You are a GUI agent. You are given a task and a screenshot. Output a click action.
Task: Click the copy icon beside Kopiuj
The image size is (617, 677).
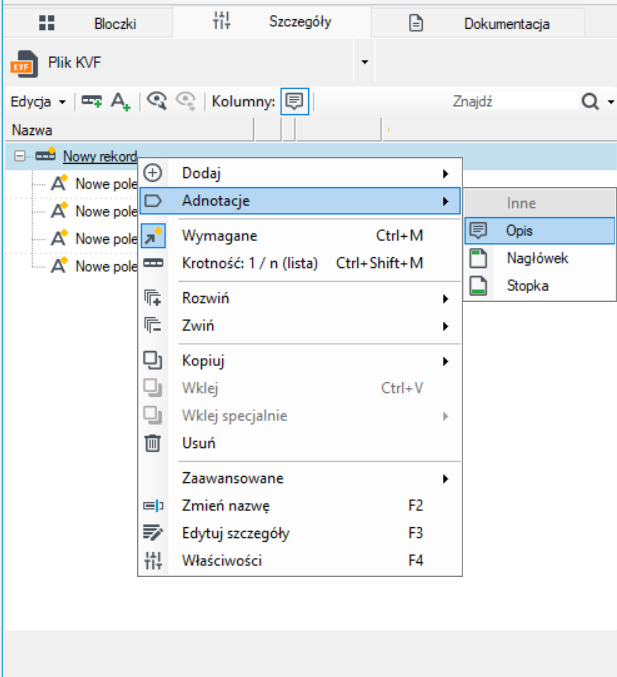click(x=152, y=361)
